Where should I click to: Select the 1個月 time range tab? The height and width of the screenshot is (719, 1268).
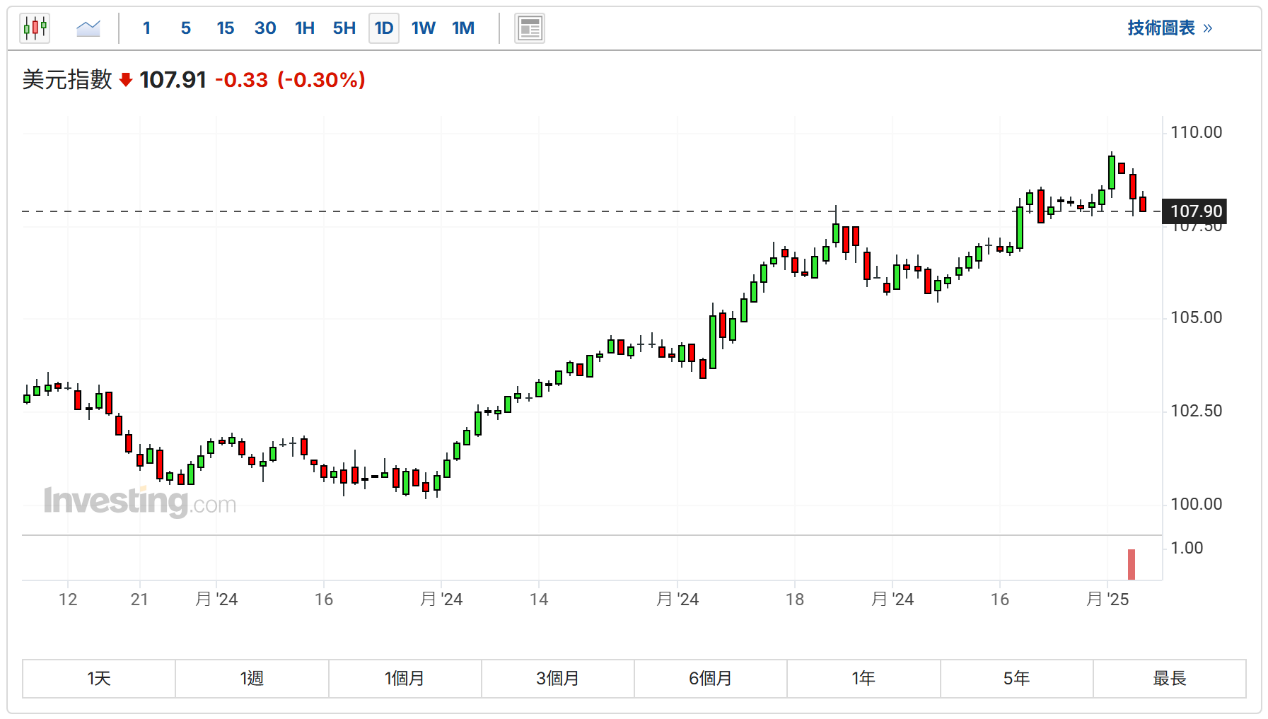coord(405,678)
